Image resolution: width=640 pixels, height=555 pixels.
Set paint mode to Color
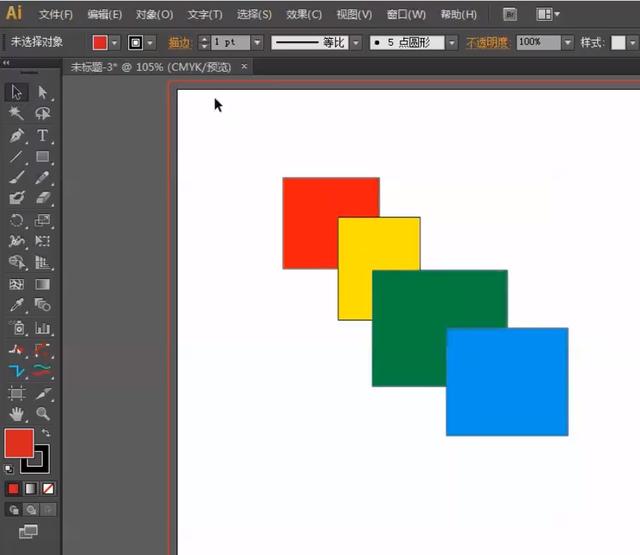tap(13, 489)
